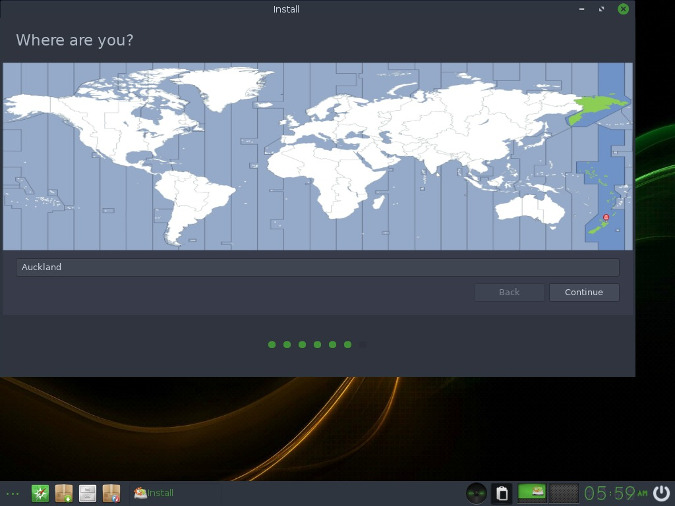Image resolution: width=675 pixels, height=506 pixels.
Task: Open the file manager drawer icon
Action: click(88, 493)
